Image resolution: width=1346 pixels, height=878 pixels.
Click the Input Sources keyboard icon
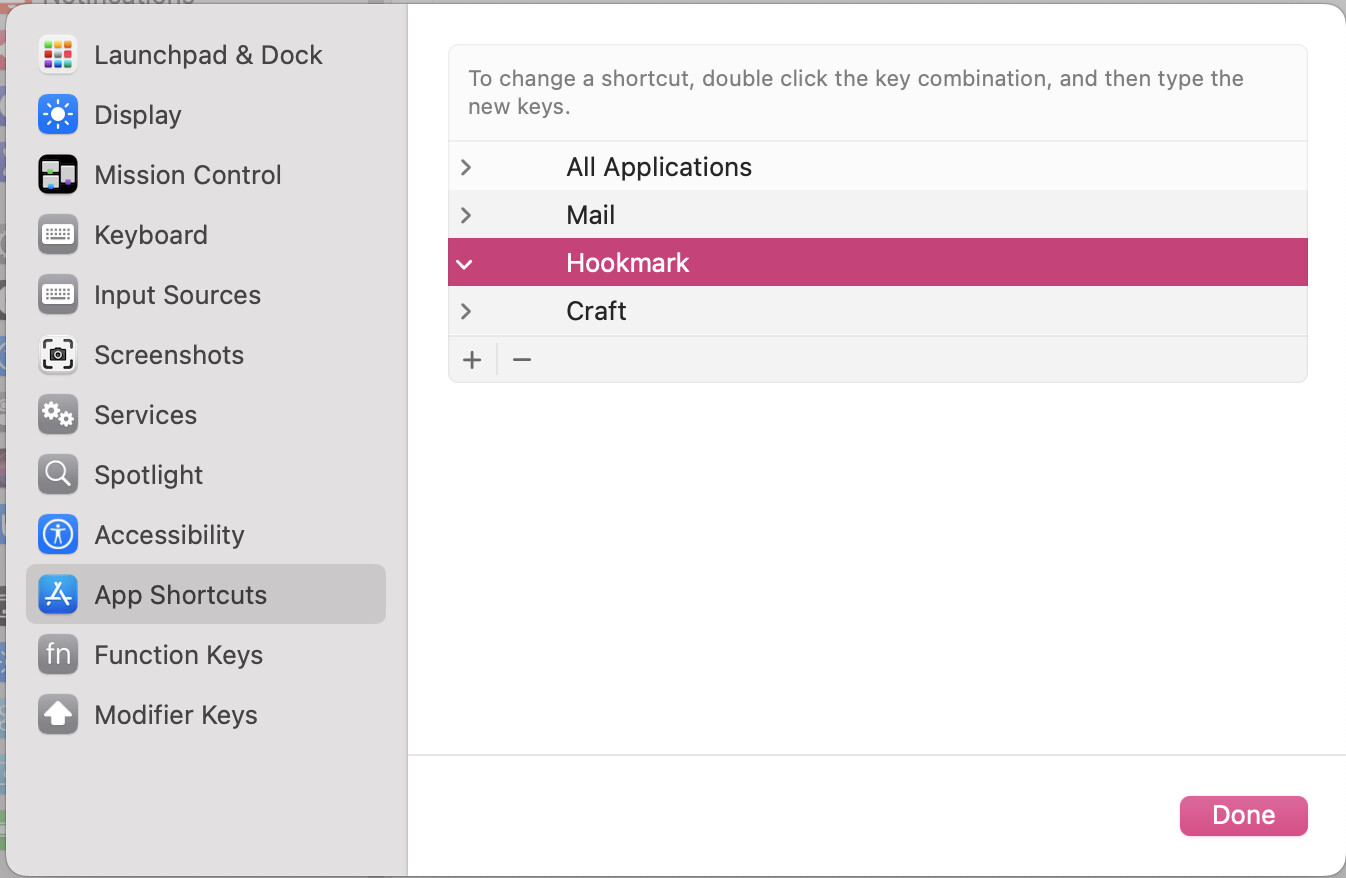(58, 295)
